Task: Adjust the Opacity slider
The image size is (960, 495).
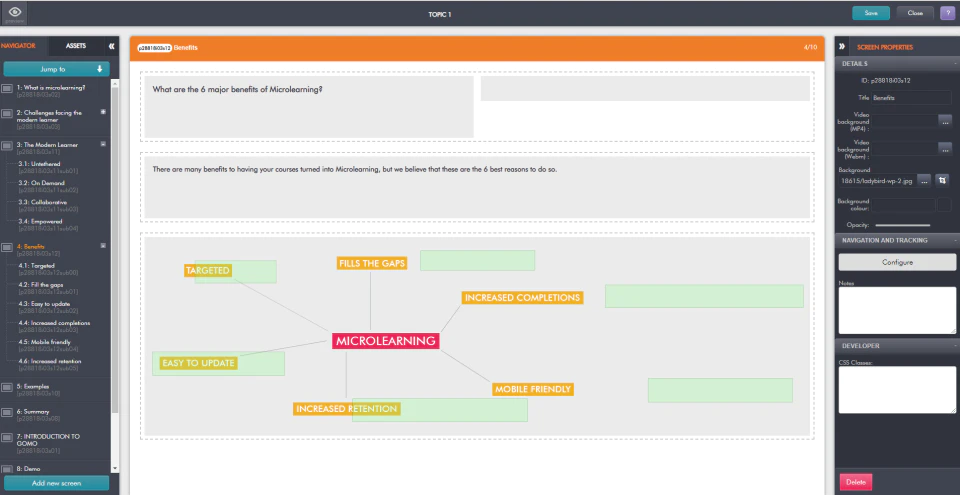Action: click(902, 225)
